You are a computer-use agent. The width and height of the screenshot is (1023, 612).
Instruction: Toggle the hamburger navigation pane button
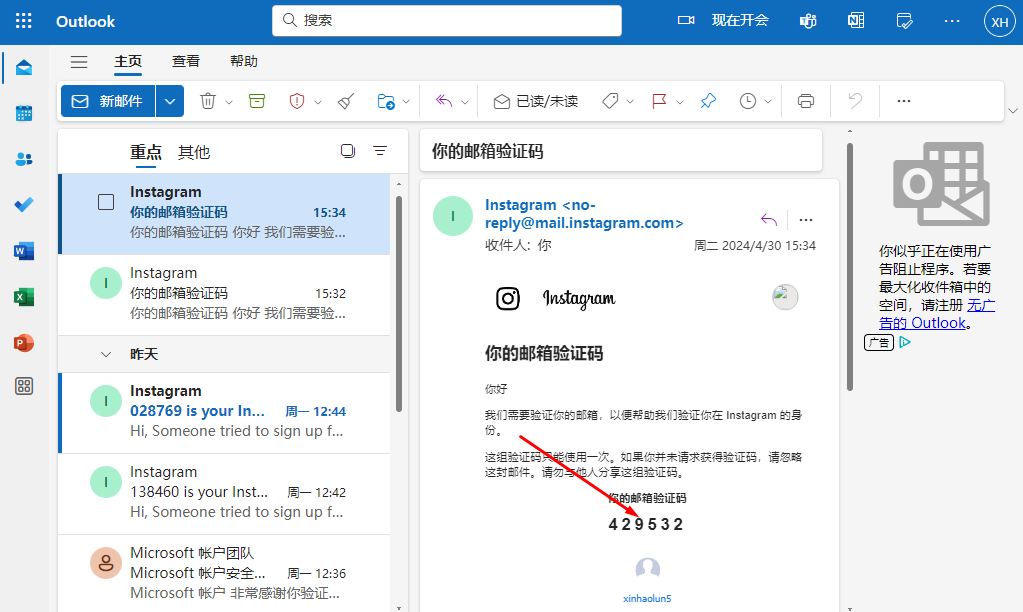(x=79, y=62)
